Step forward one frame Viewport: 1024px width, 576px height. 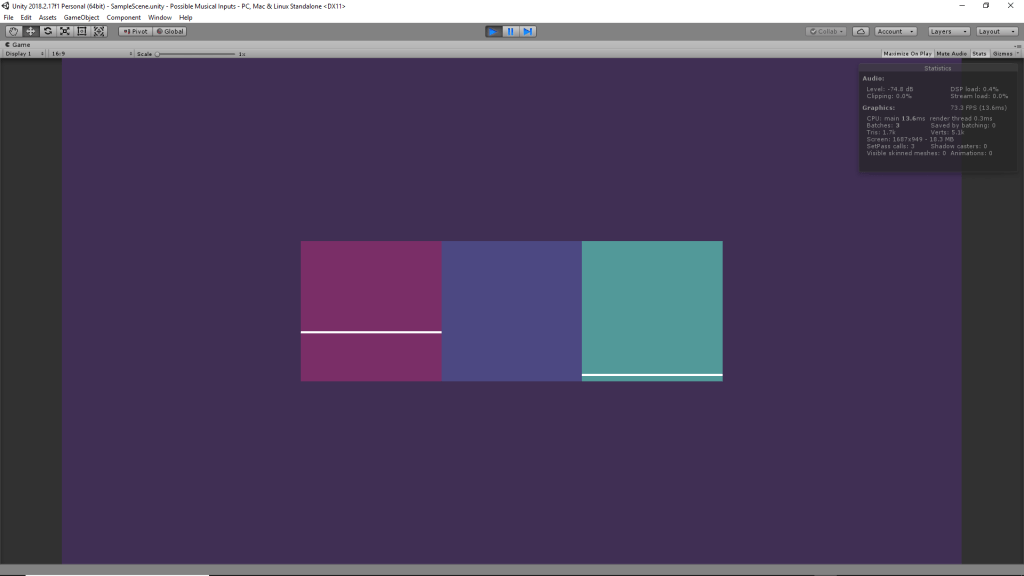tap(528, 31)
